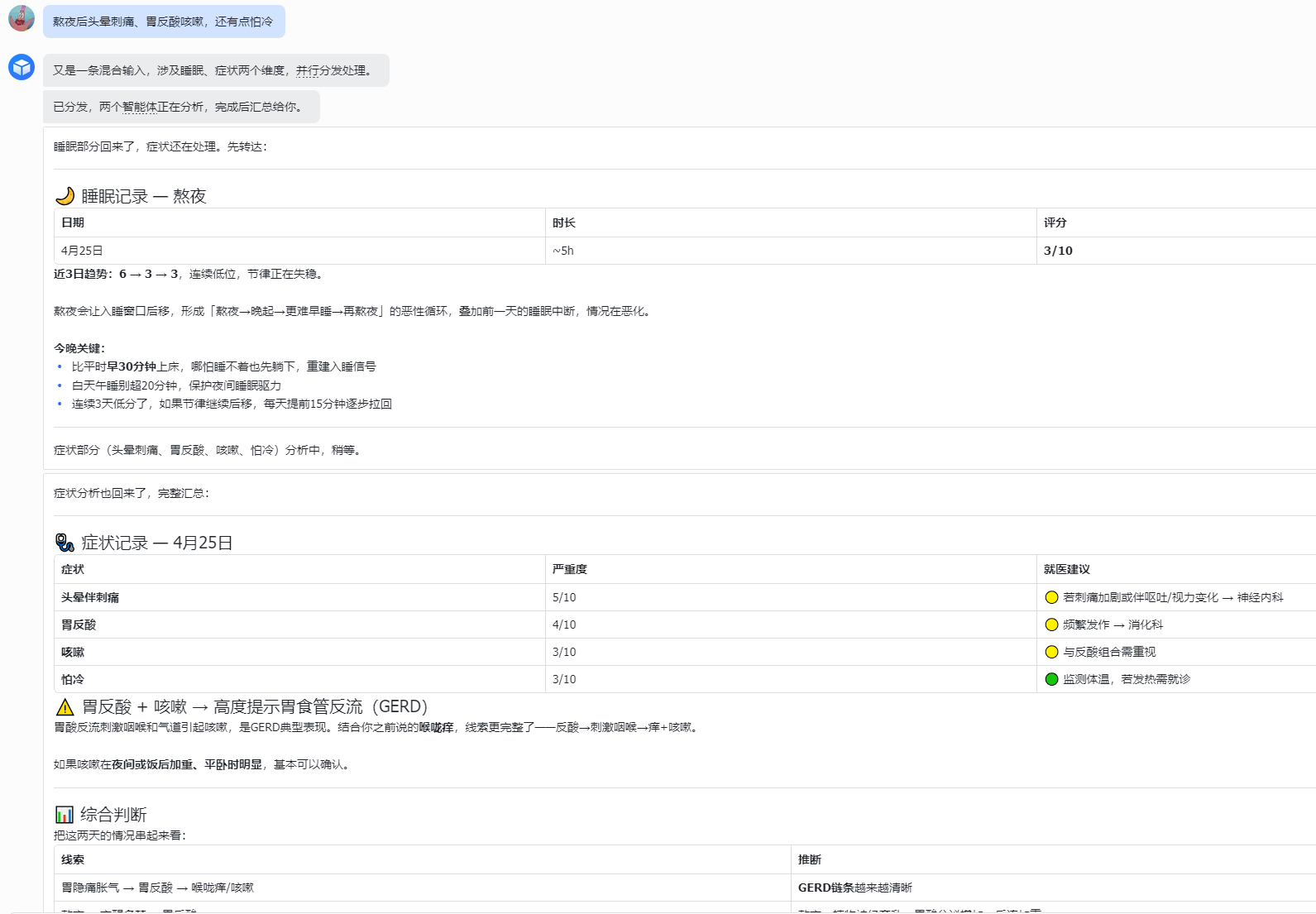Click bullet about 每天提前15分钟逐步拉回
Viewport: 1316px width, 914px height.
coord(232,404)
